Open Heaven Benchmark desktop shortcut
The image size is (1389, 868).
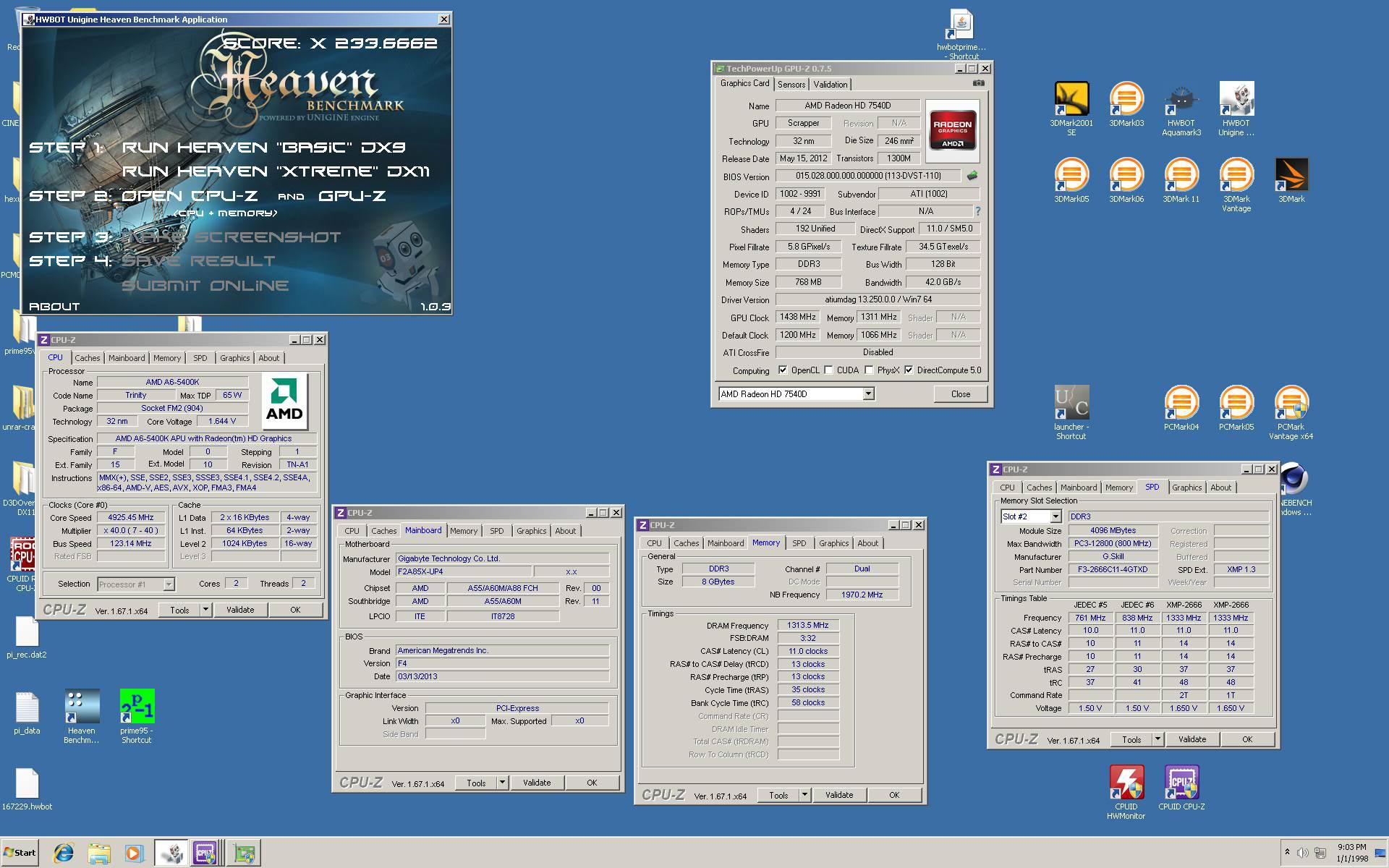click(x=82, y=716)
